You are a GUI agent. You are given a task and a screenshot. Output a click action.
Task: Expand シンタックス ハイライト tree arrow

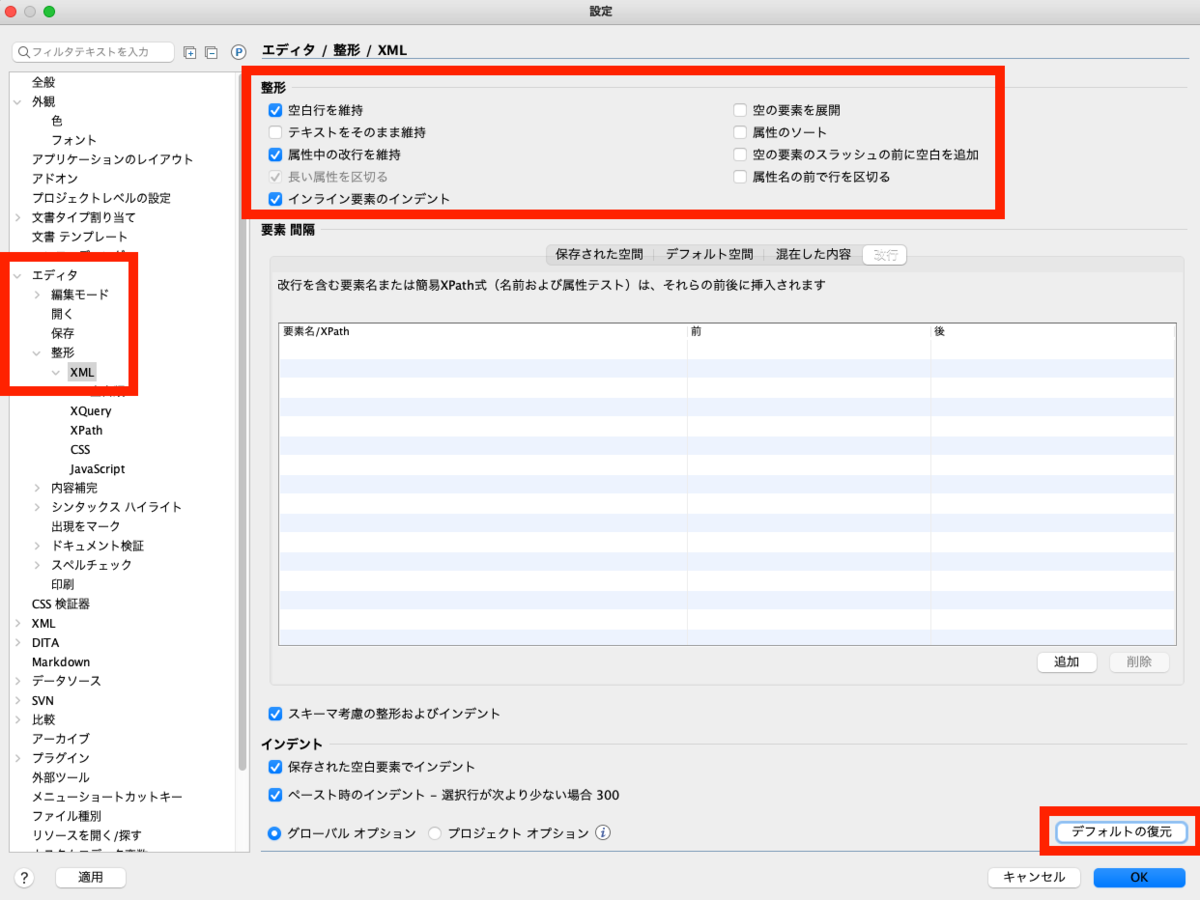pos(37,507)
